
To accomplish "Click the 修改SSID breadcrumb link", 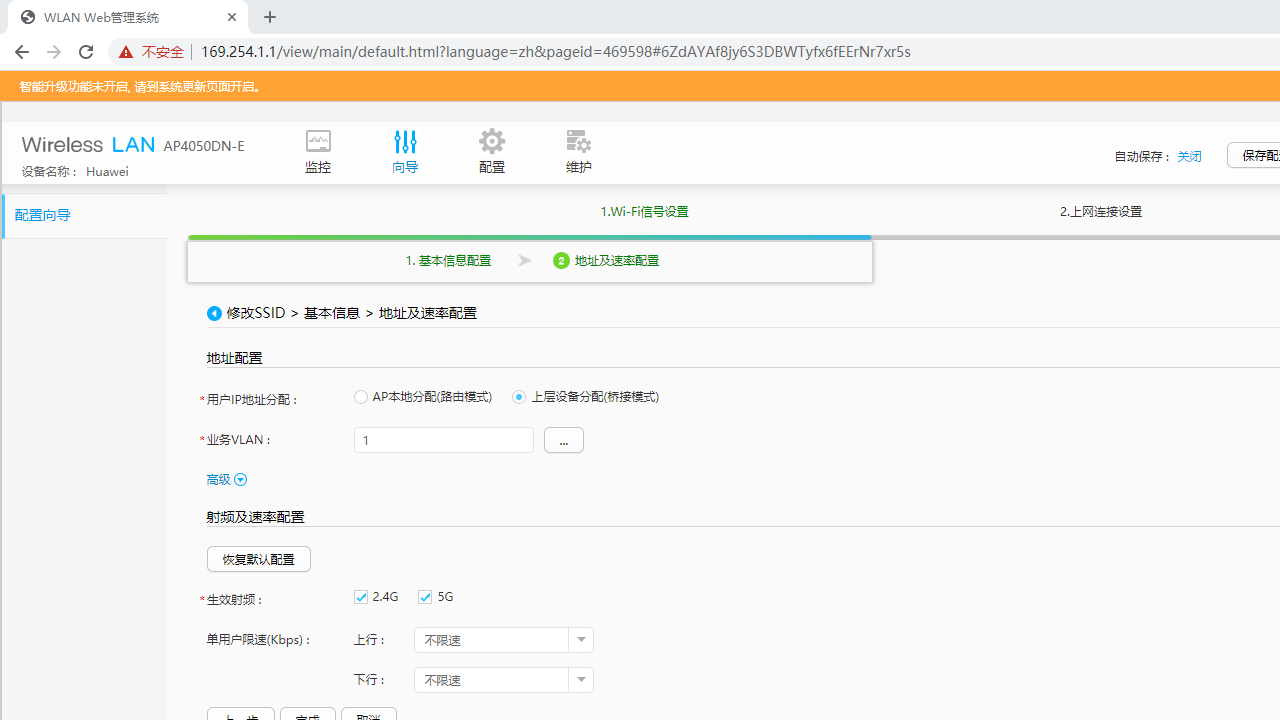I will point(256,313).
